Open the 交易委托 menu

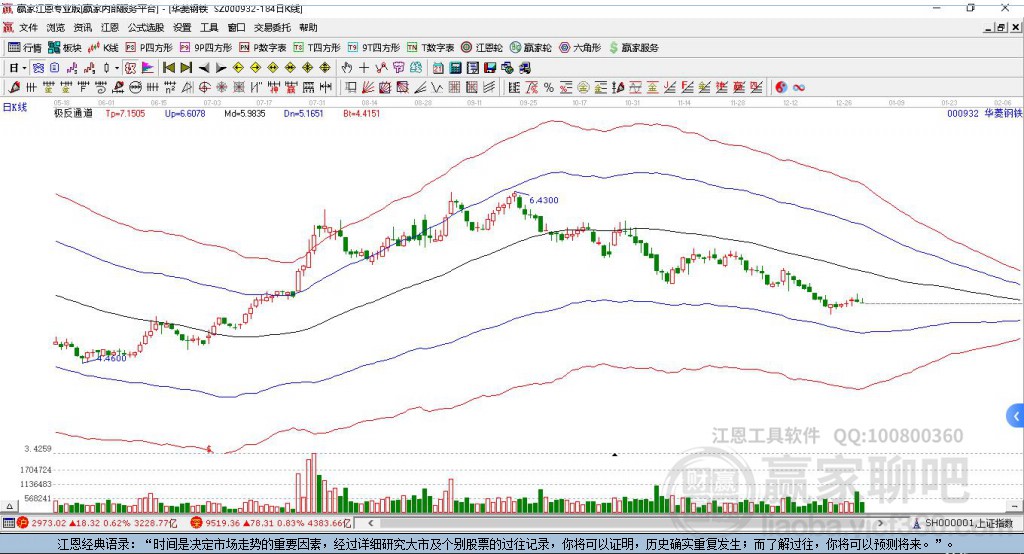(x=272, y=27)
